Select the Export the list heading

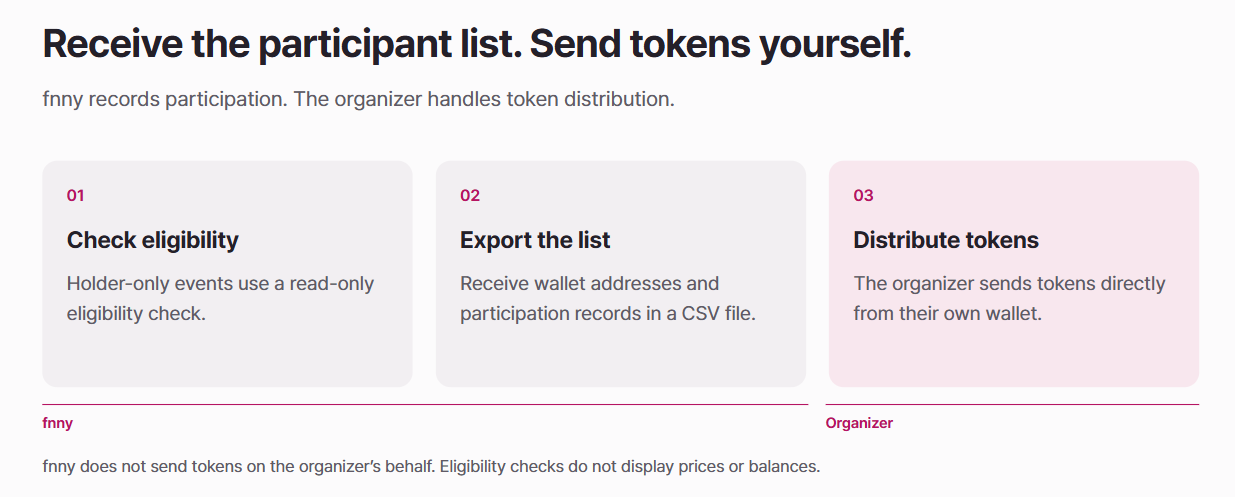[535, 240]
